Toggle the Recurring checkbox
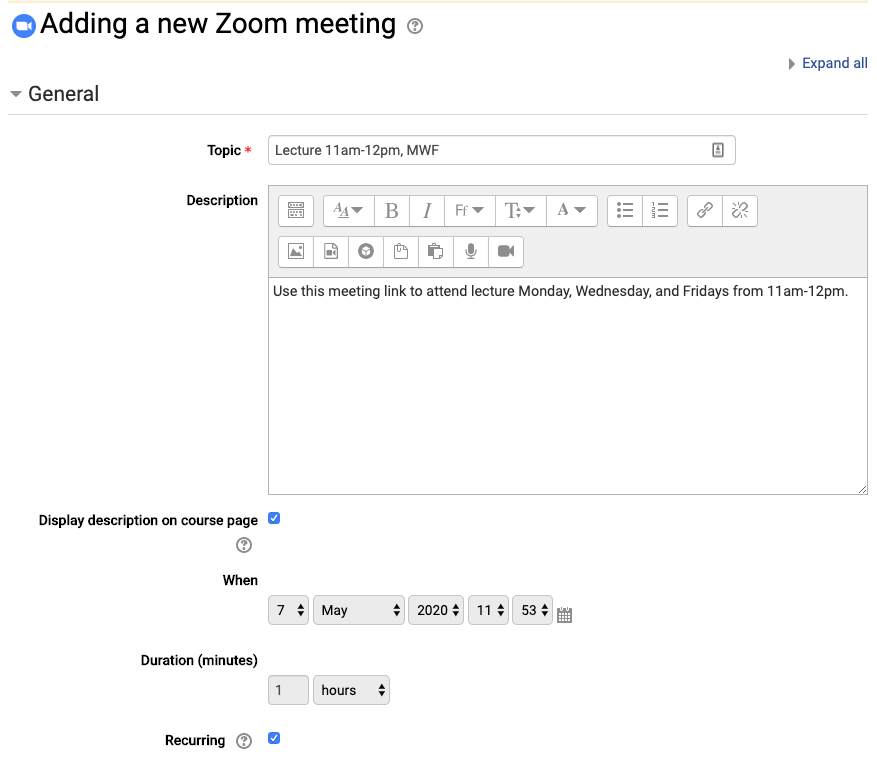This screenshot has width=877, height=768. coord(274,738)
